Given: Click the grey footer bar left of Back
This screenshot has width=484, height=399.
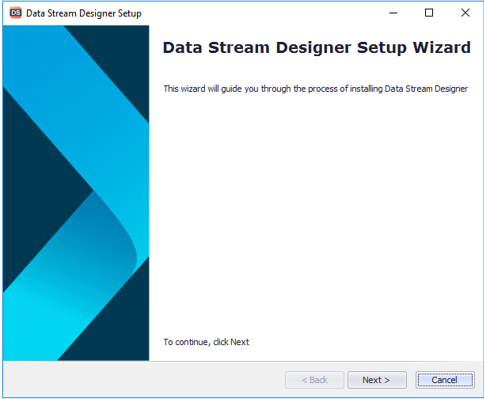Looking at the screenshot, I should (143, 380).
